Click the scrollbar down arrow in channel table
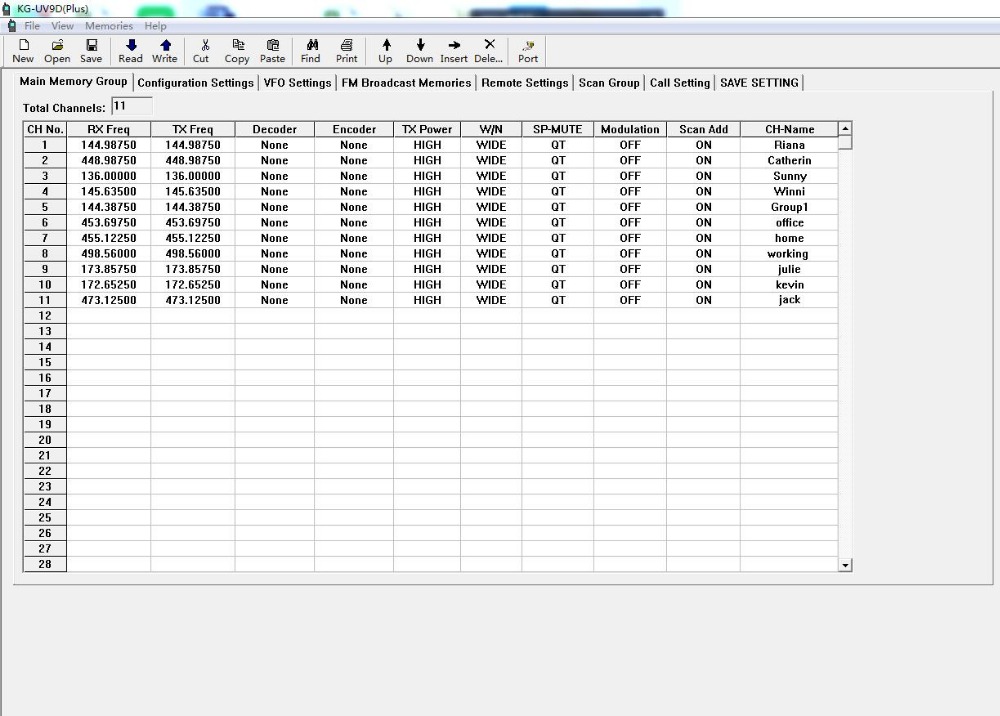 [x=845, y=565]
